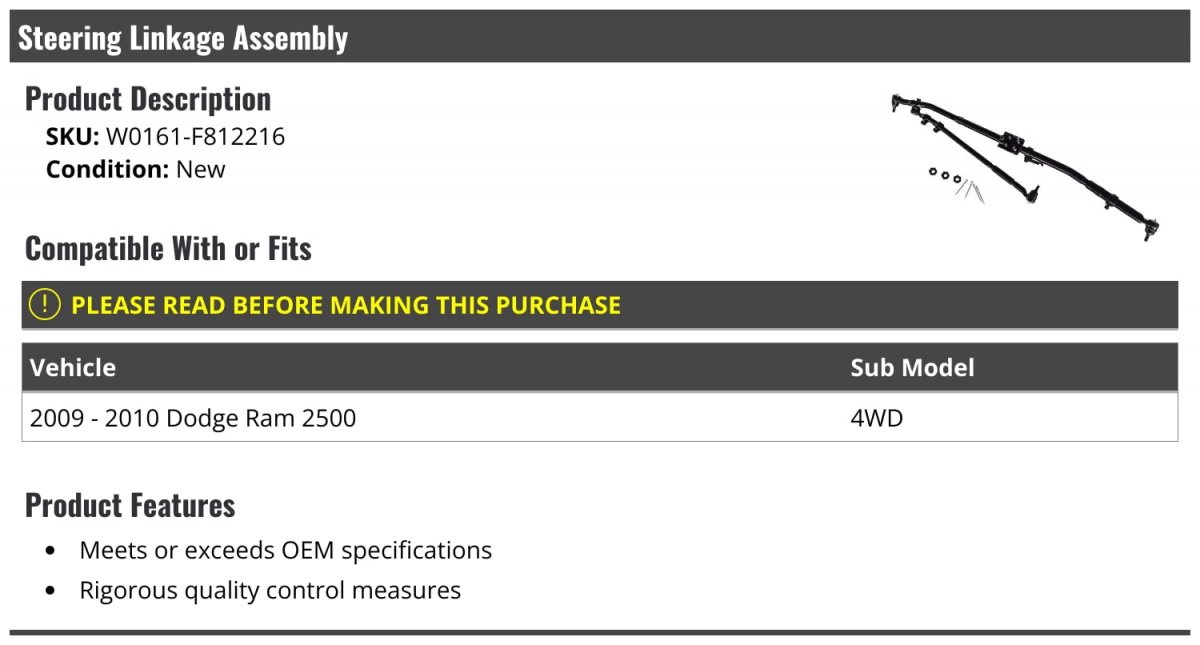Click the Product Features heading
The height and width of the screenshot is (645, 1200).
[130, 505]
